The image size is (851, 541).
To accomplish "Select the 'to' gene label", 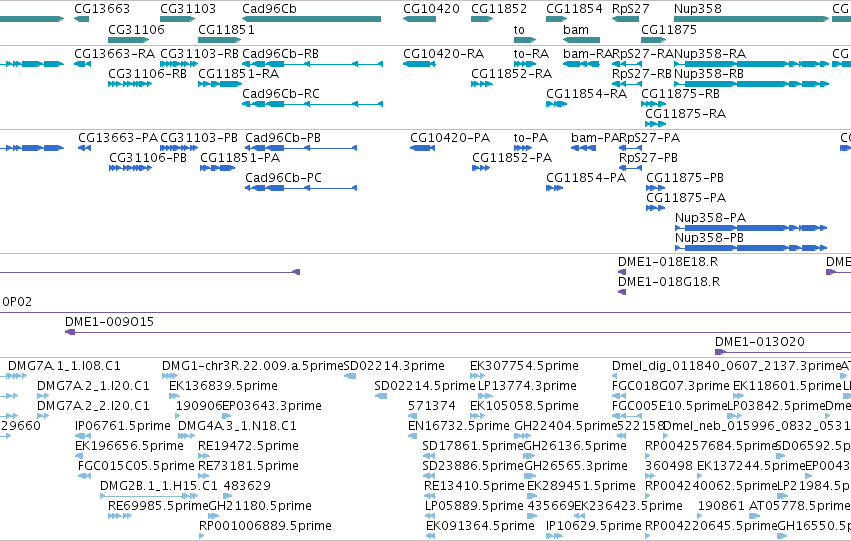I will click(519, 29).
